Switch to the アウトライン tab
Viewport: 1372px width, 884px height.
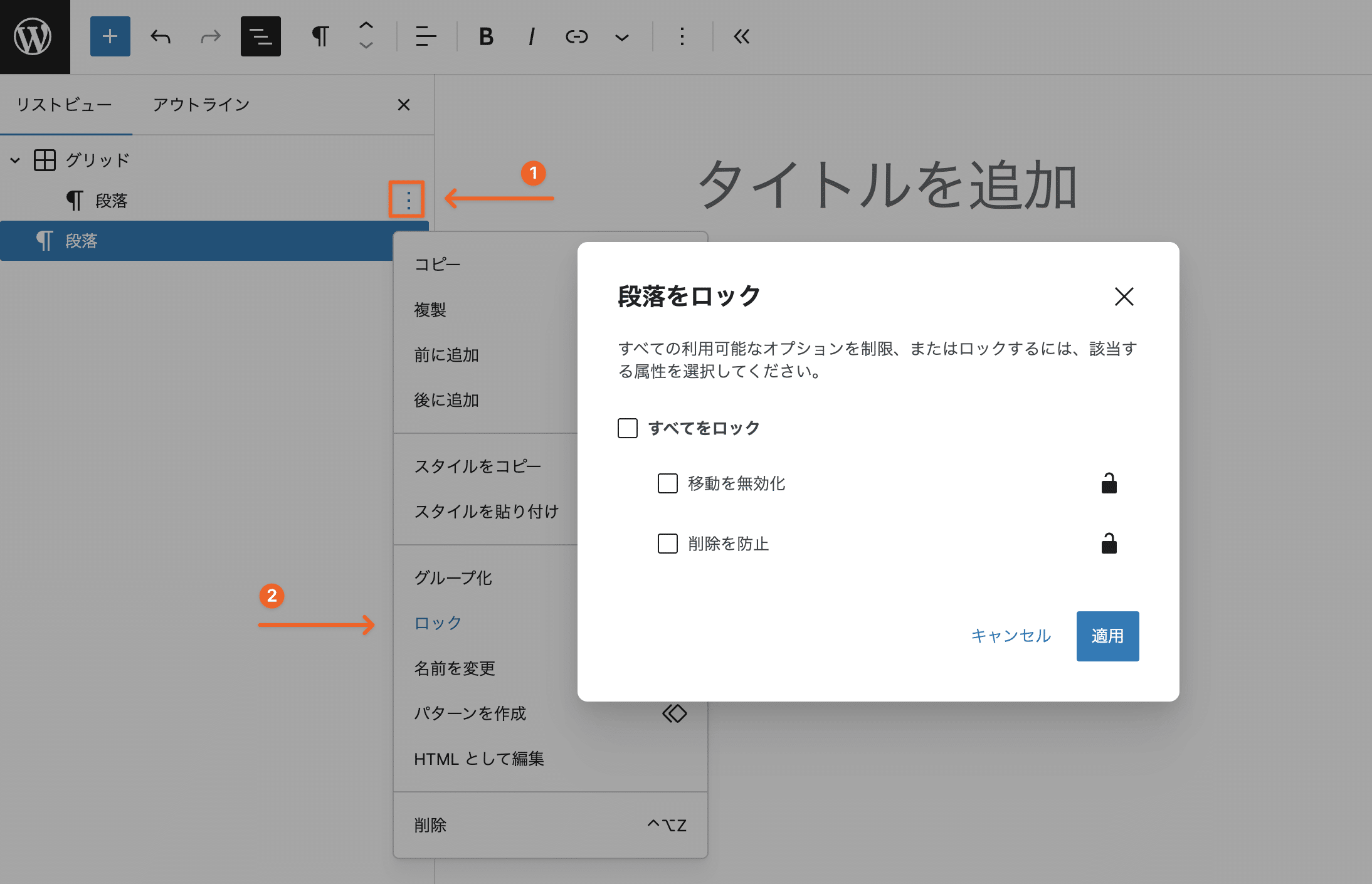(x=201, y=105)
